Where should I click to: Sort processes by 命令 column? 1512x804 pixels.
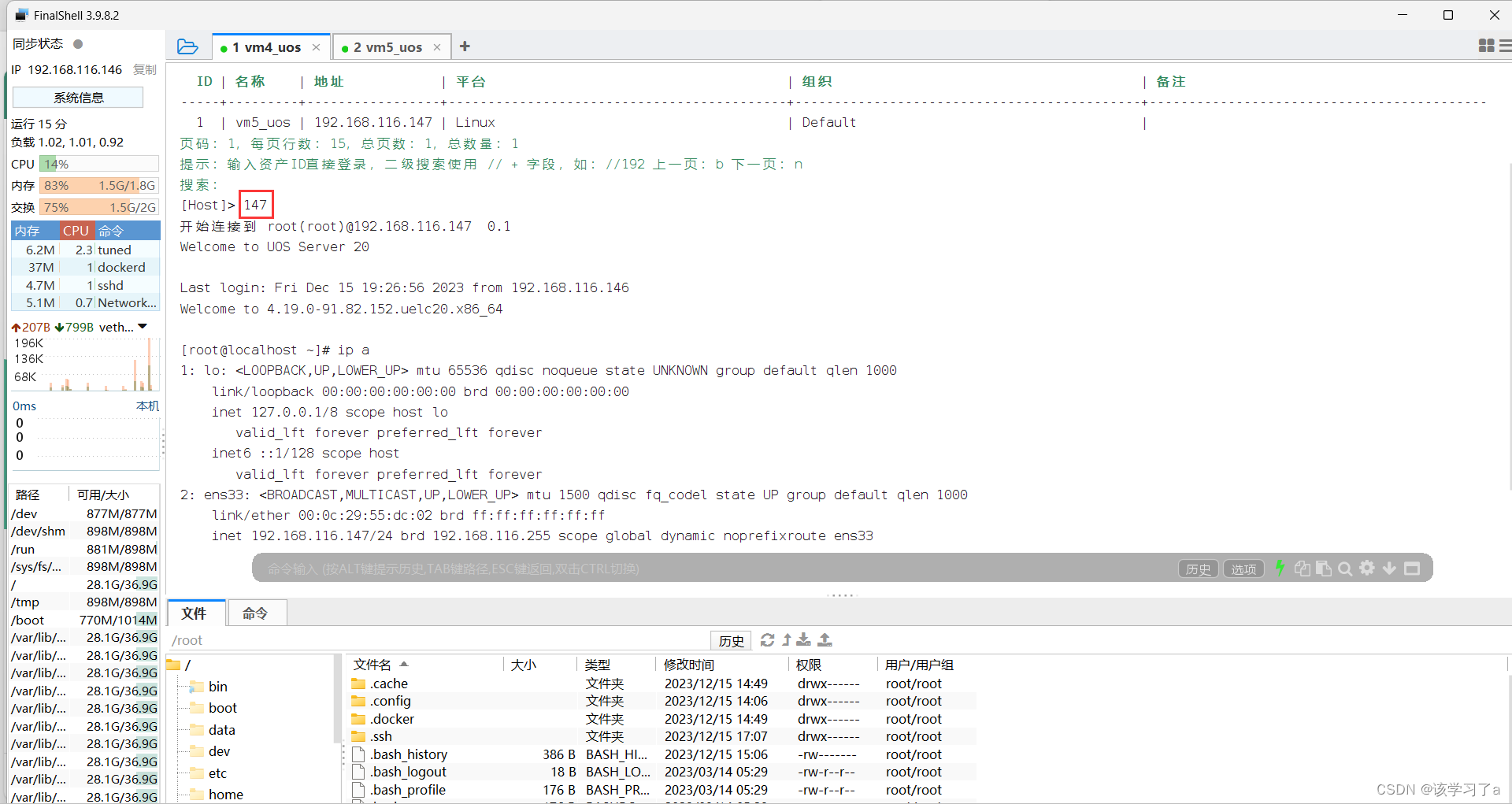click(128, 231)
